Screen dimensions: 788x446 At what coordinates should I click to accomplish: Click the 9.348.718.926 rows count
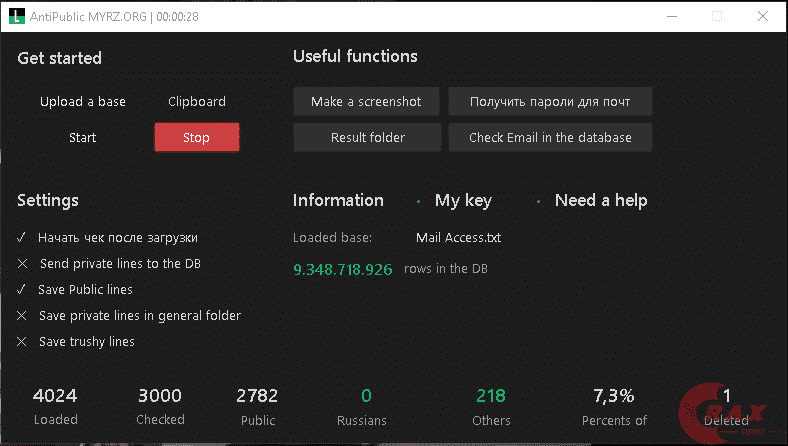tap(343, 270)
